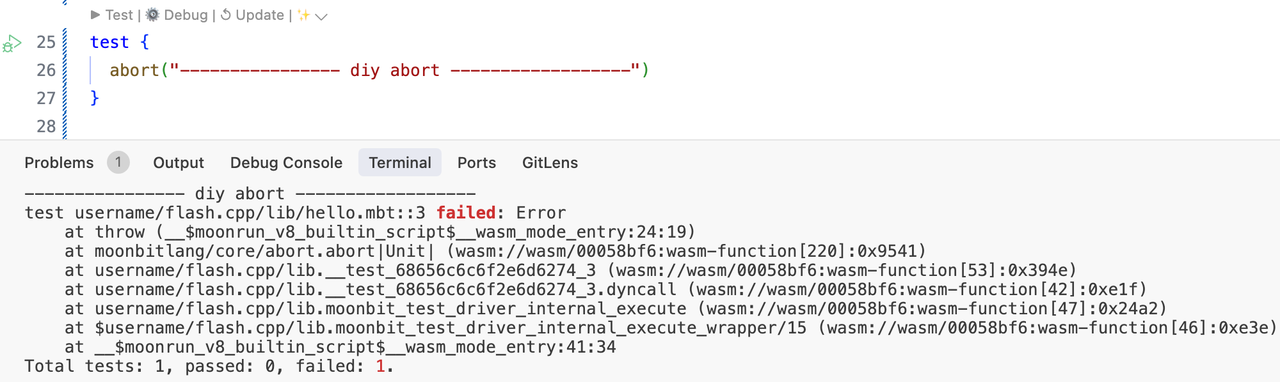Open the Debug Console tab
The width and height of the screenshot is (1280, 382).
coord(286,162)
